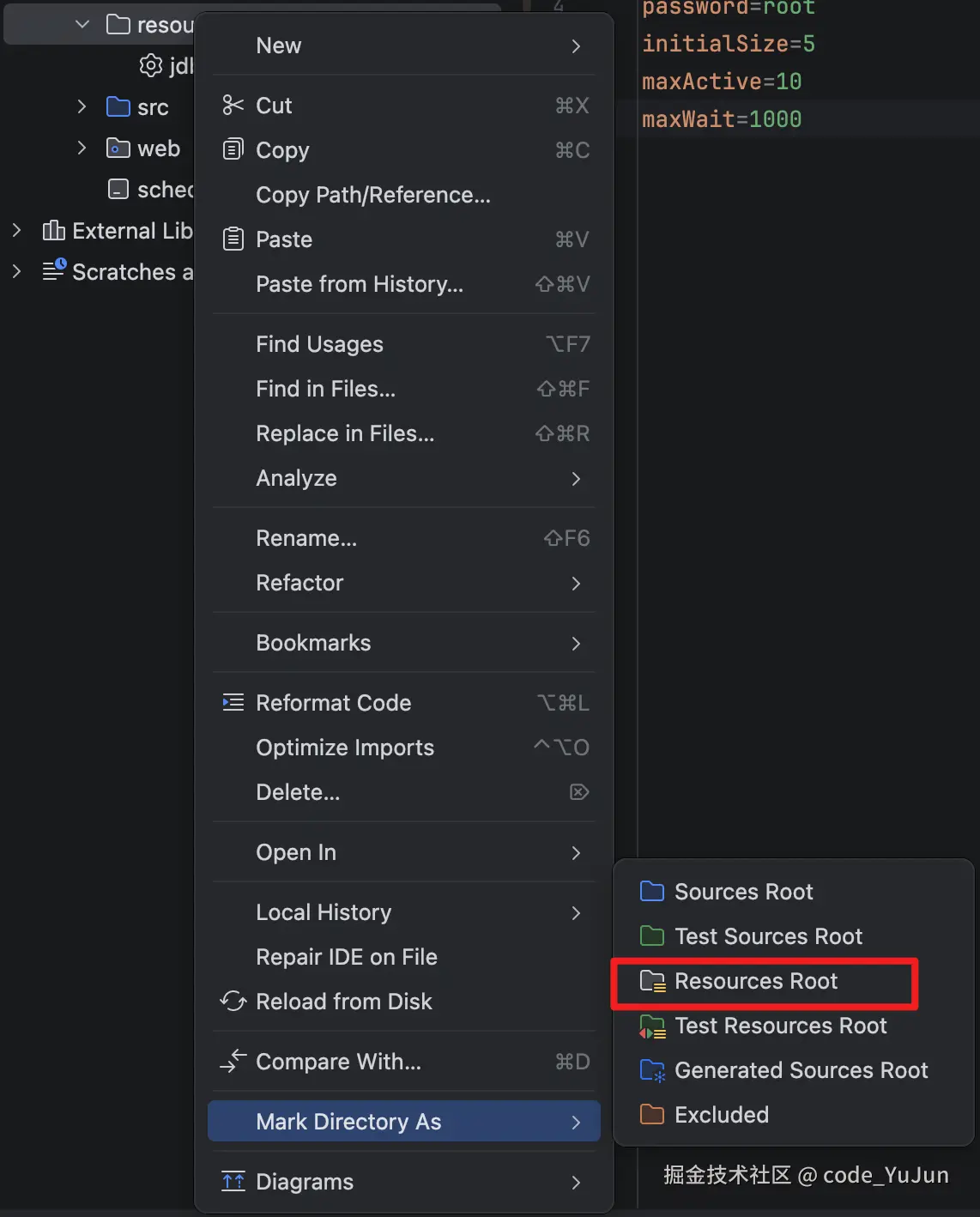The width and height of the screenshot is (980, 1217).
Task: Click the Test Resources Root icon
Action: pyautogui.click(x=652, y=1026)
